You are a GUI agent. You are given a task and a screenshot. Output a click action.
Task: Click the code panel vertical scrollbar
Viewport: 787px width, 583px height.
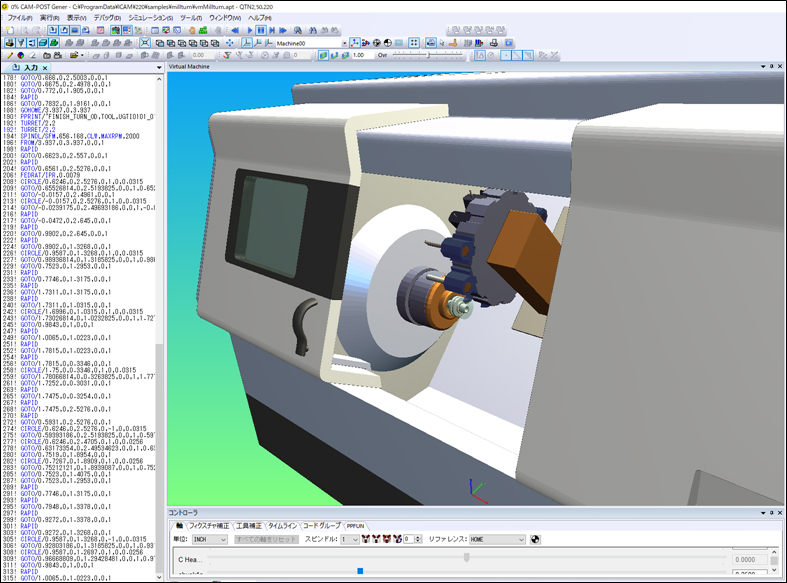[159, 326]
